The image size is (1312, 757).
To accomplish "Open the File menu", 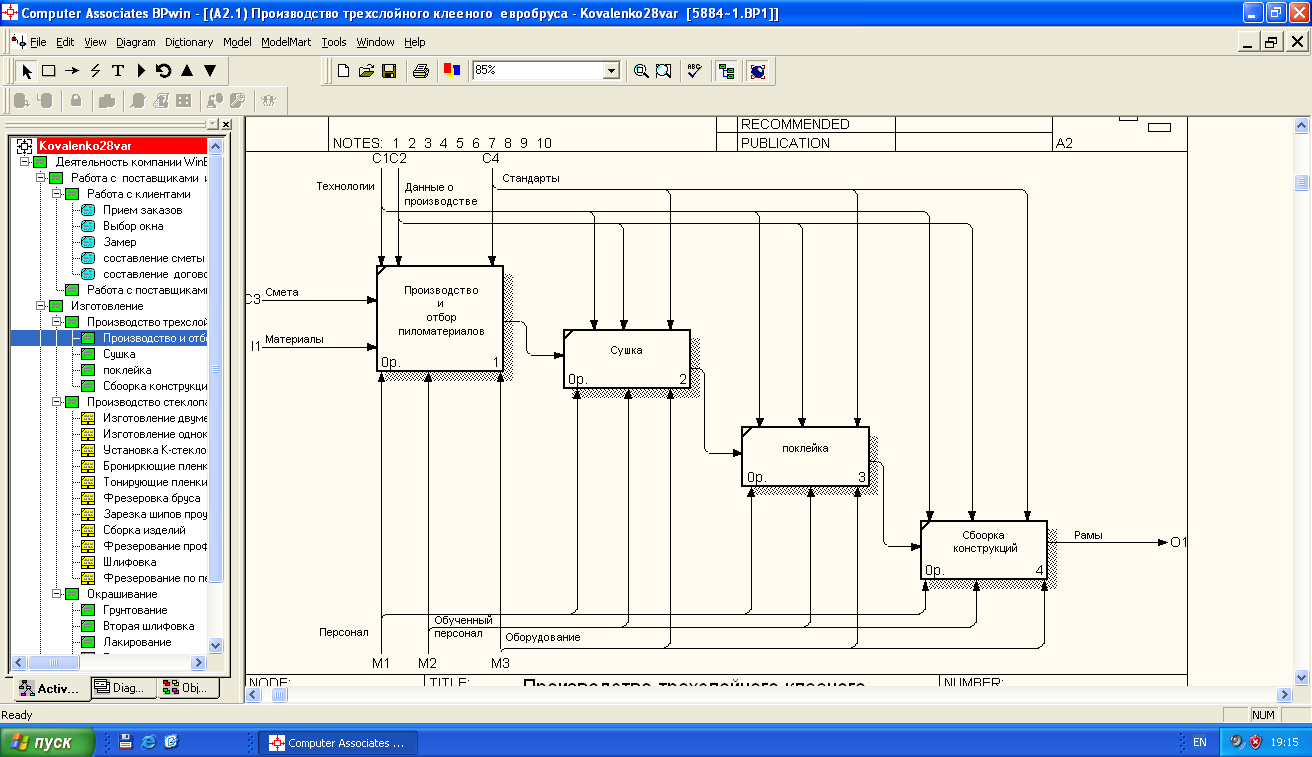I will (x=38, y=42).
